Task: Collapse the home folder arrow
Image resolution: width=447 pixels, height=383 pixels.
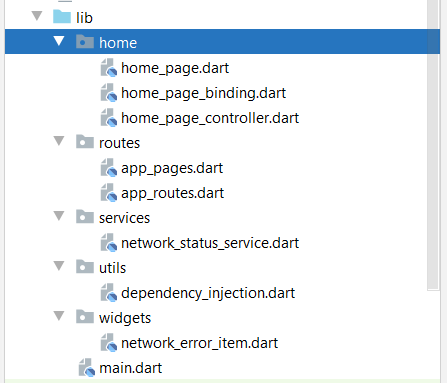Action: click(x=59, y=41)
